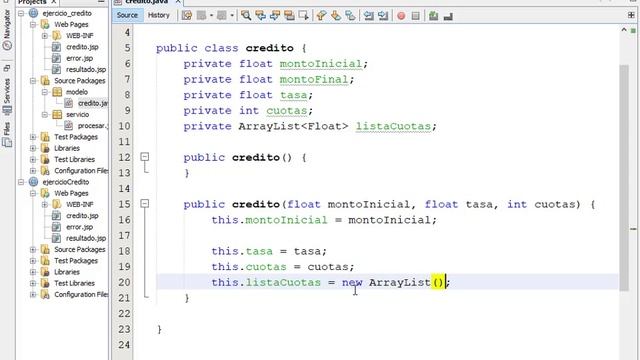The height and width of the screenshot is (360, 640).
Task: Click montoInicial field declaration on line 6
Action: pyautogui.click(x=321, y=64)
